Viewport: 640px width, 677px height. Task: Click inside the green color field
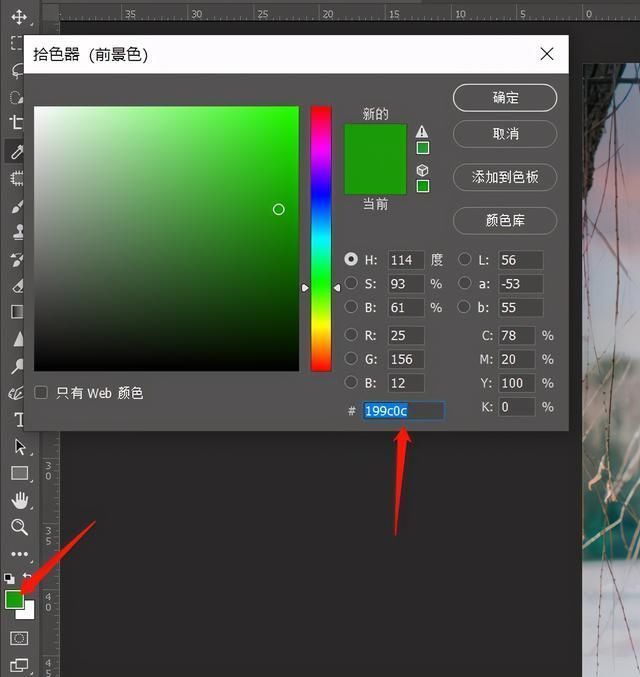(x=166, y=238)
